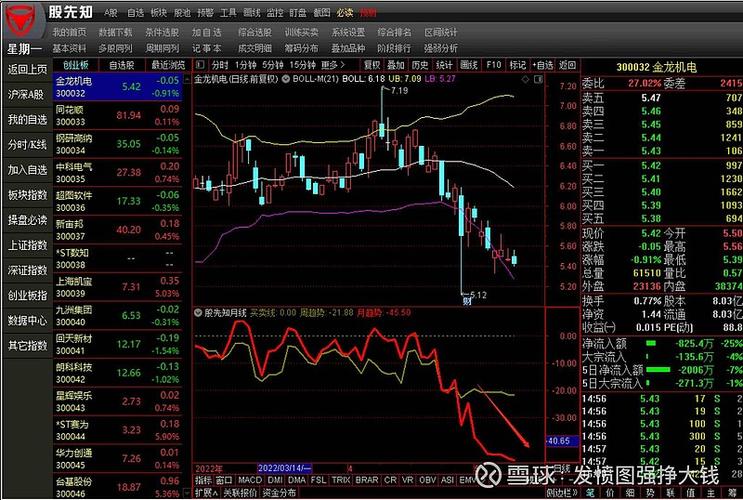Open 条件选股 screener

162,33
